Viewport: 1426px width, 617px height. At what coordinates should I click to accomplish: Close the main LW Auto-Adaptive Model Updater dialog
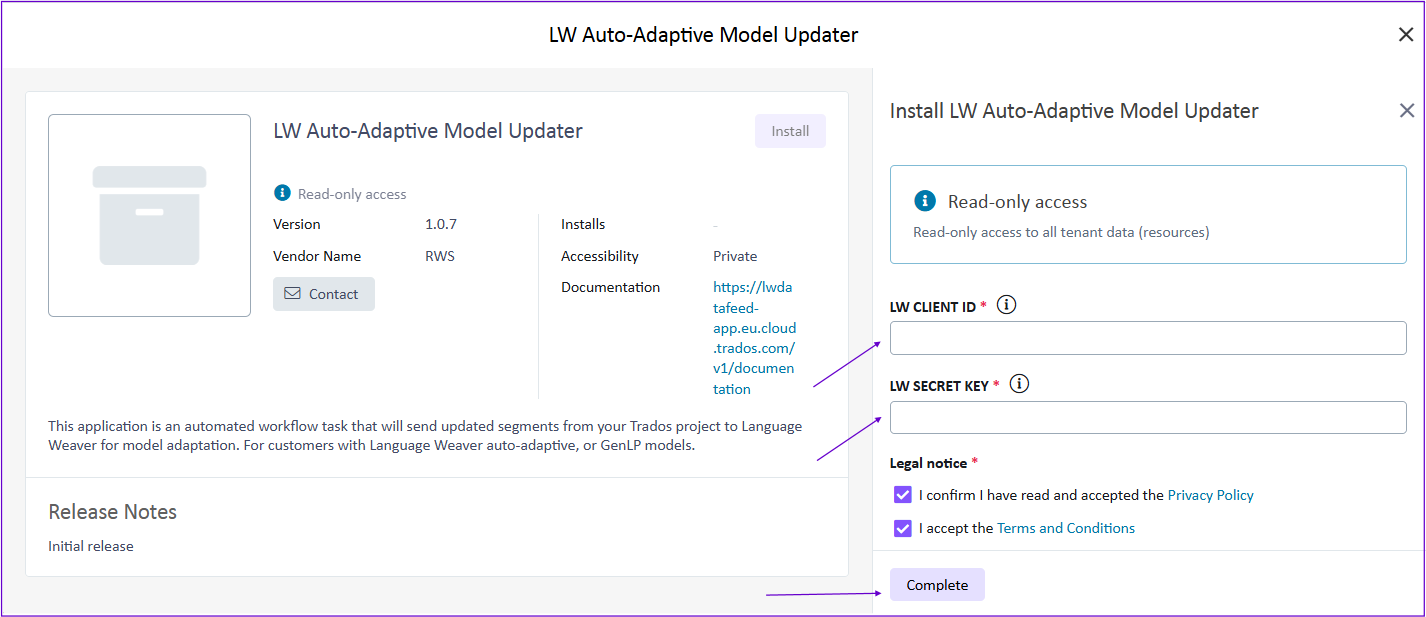click(x=1405, y=35)
